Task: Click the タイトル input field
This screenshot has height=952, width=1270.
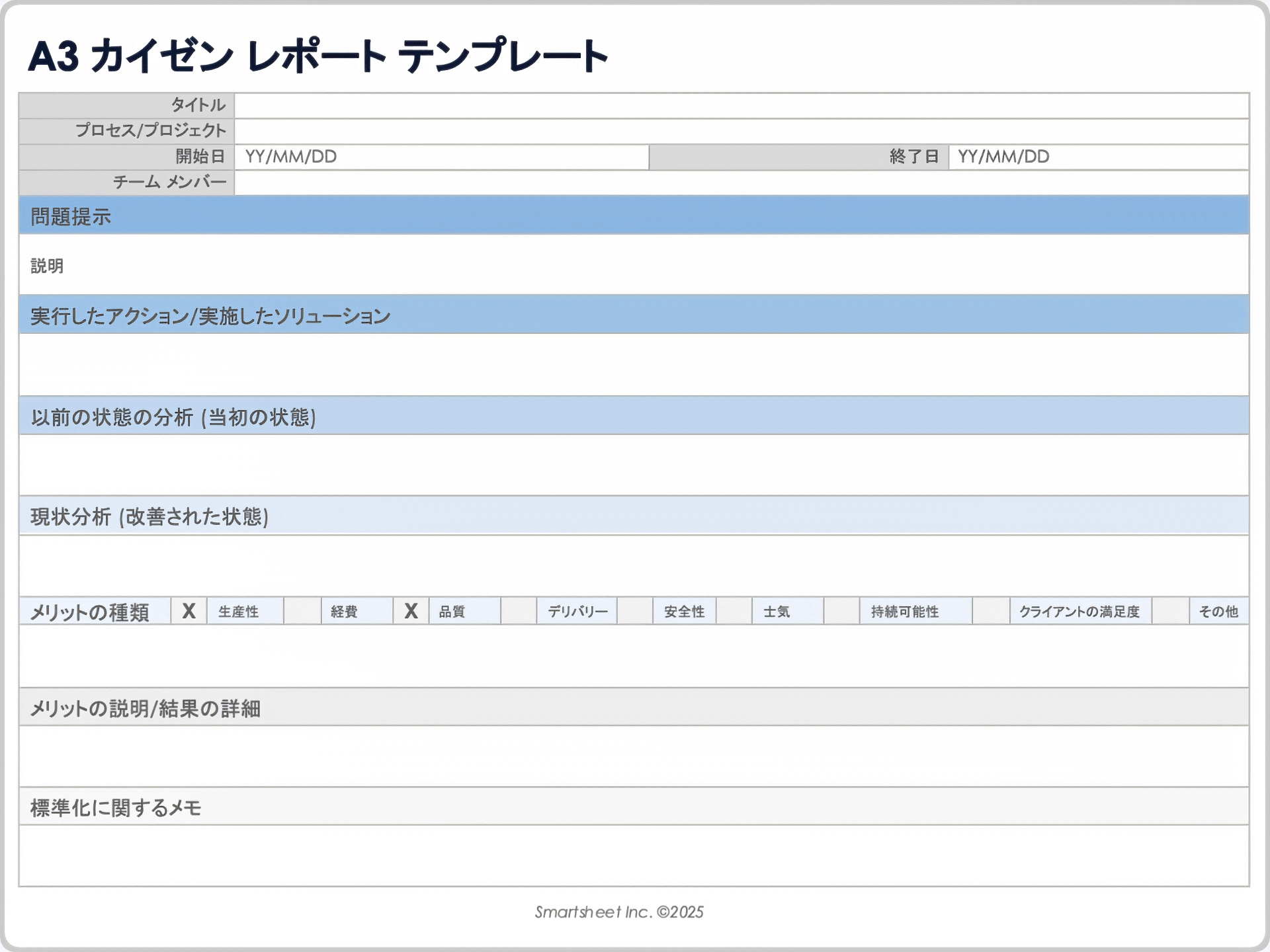Action: [x=741, y=106]
